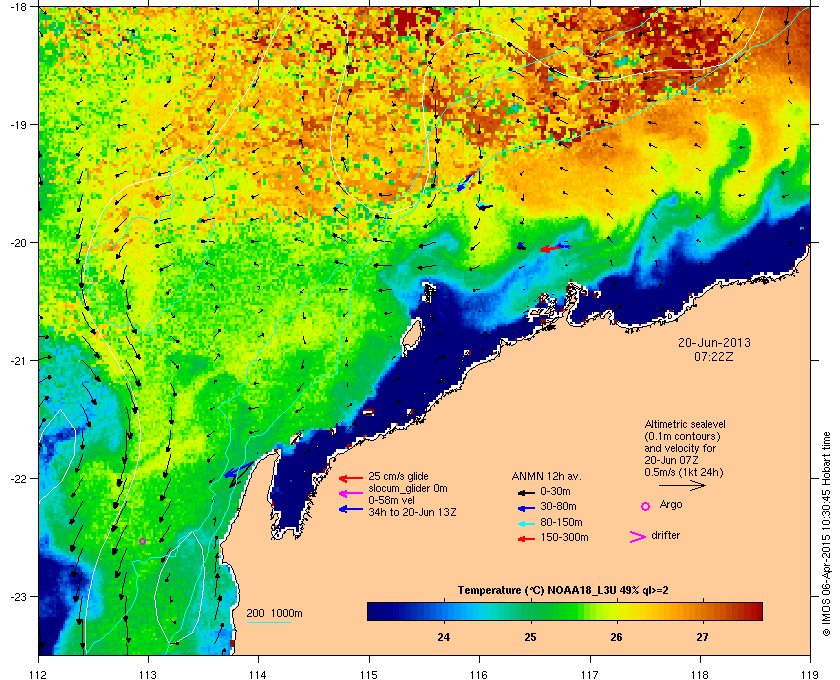840x680 pixels.
Task: Click the colorbar tick label 26
Action: point(616,637)
